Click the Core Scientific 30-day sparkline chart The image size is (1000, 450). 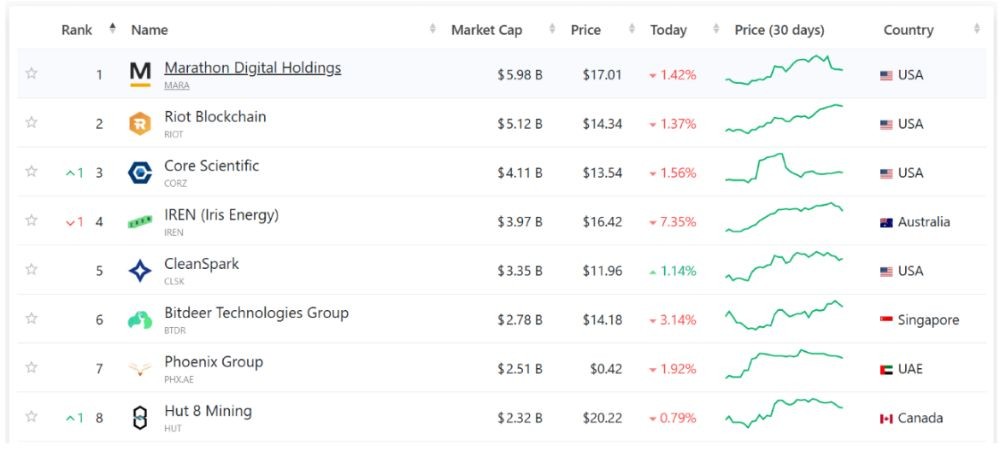pos(785,169)
